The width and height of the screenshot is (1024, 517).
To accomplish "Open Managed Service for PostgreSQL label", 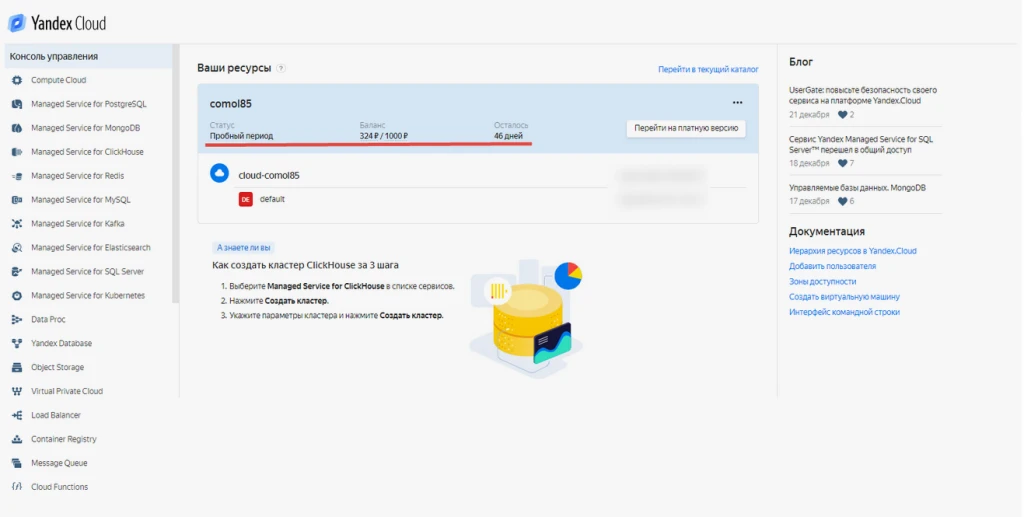I will coord(89,104).
